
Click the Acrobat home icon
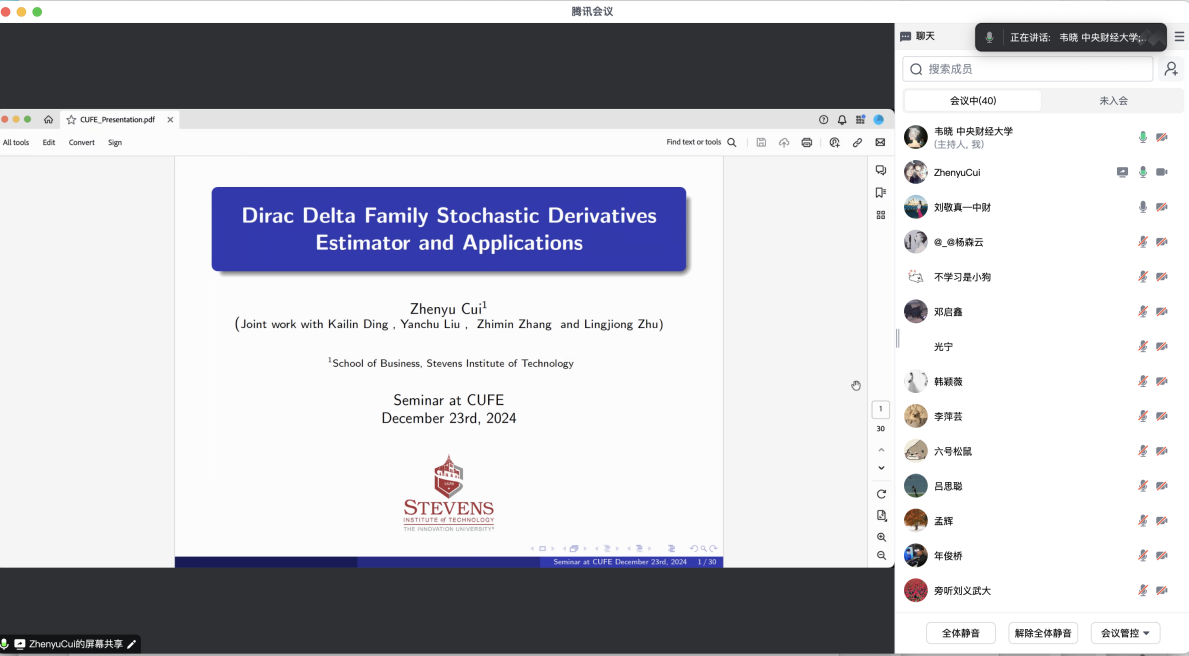[48, 120]
